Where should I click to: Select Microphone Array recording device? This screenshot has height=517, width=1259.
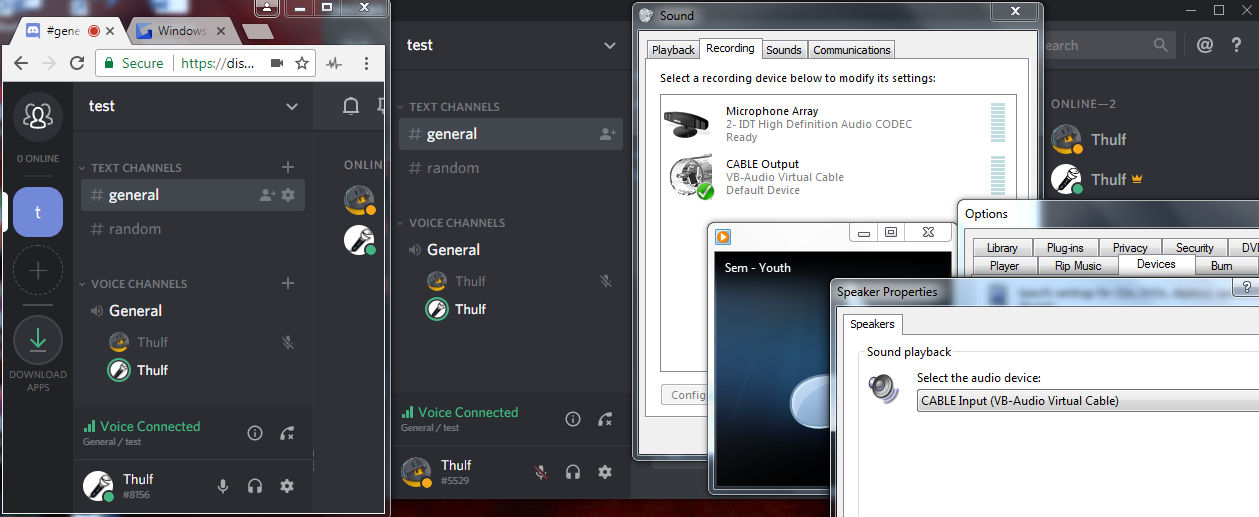pos(838,125)
